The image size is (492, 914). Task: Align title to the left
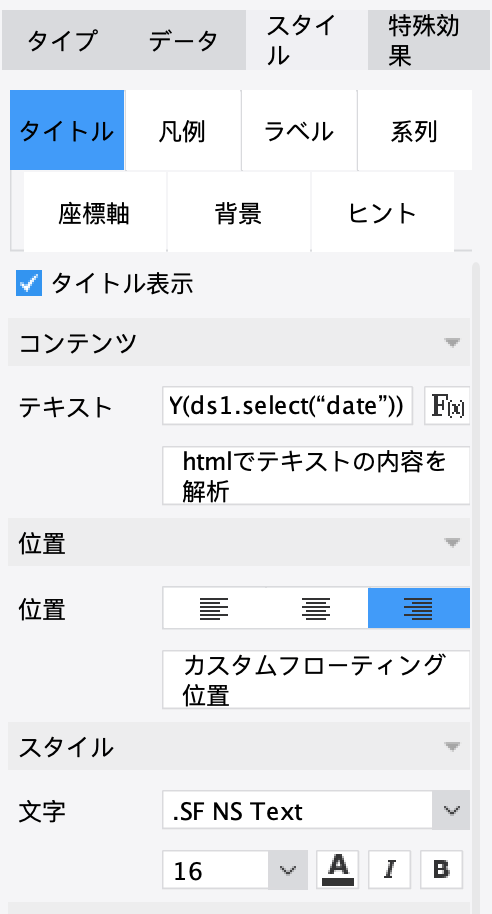pos(214,609)
